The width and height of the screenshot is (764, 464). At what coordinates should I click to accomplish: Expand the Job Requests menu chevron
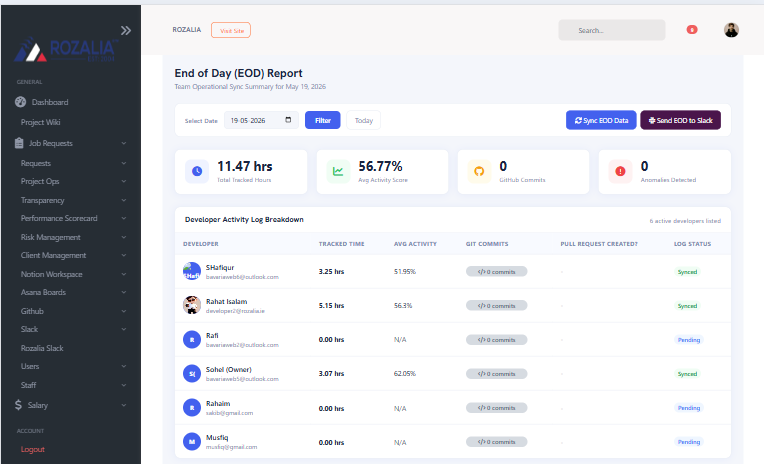click(124, 143)
